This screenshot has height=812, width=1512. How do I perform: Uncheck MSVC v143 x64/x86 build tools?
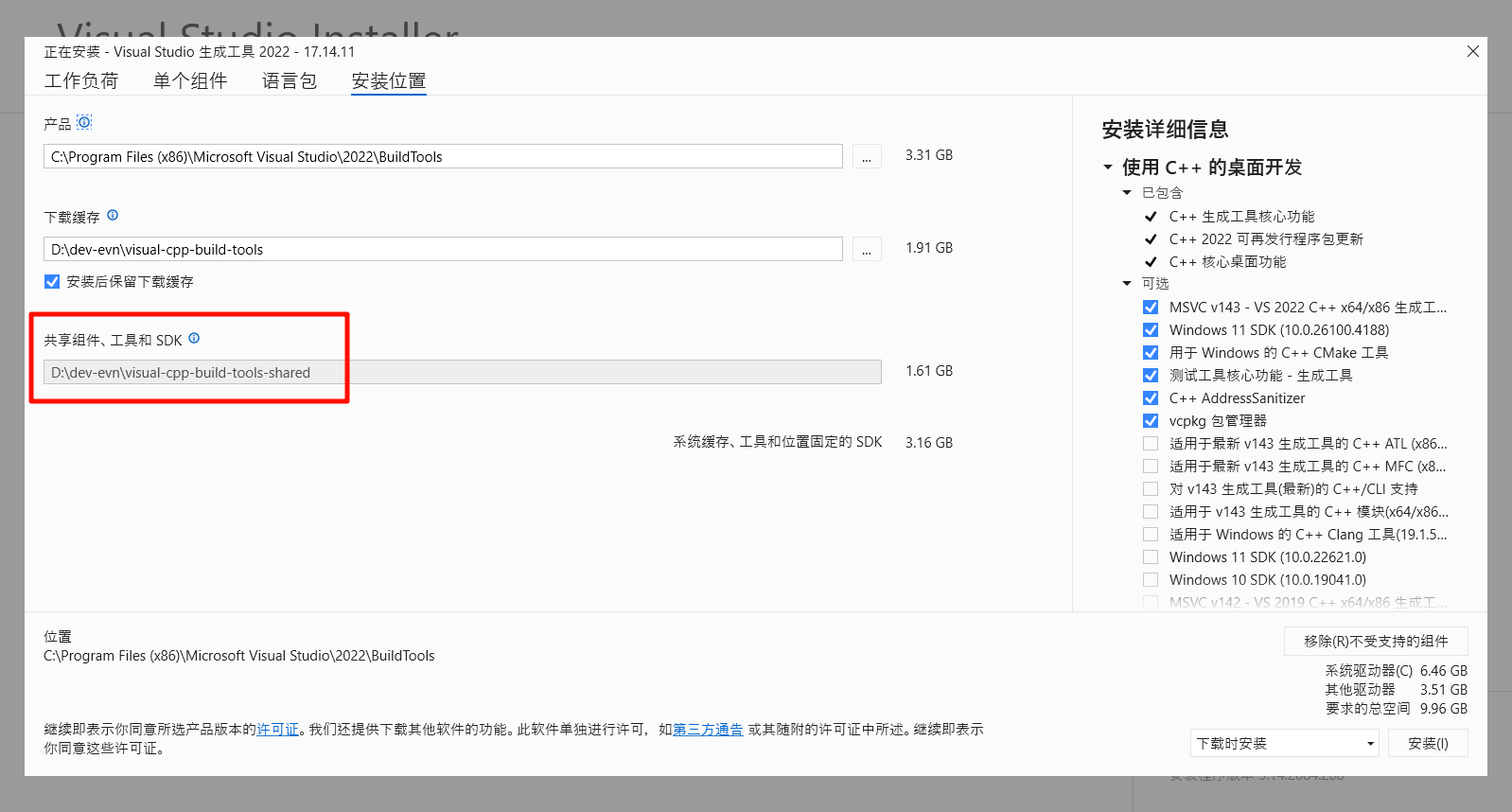coord(1151,307)
